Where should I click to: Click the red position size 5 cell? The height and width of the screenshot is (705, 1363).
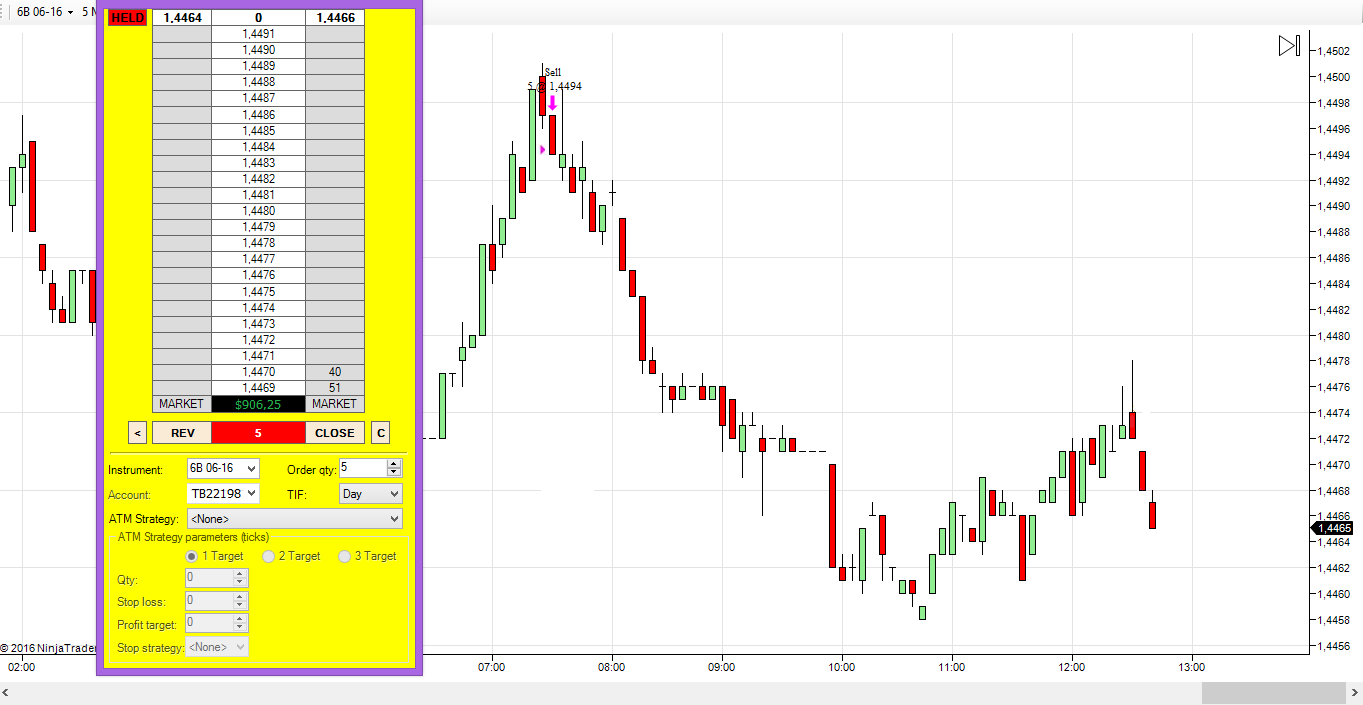coord(258,433)
